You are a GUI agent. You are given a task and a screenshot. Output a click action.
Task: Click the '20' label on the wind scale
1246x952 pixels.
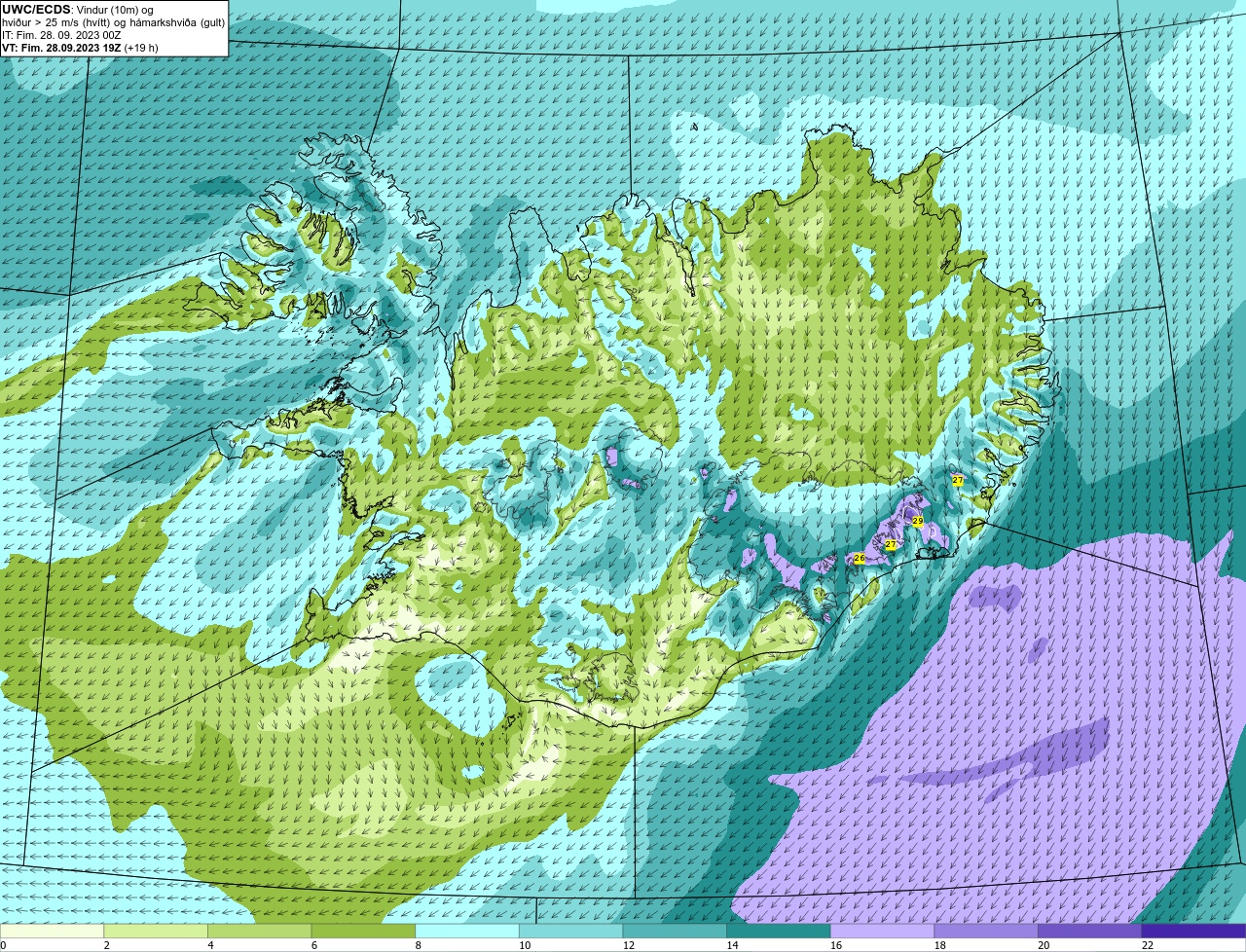[1044, 945]
